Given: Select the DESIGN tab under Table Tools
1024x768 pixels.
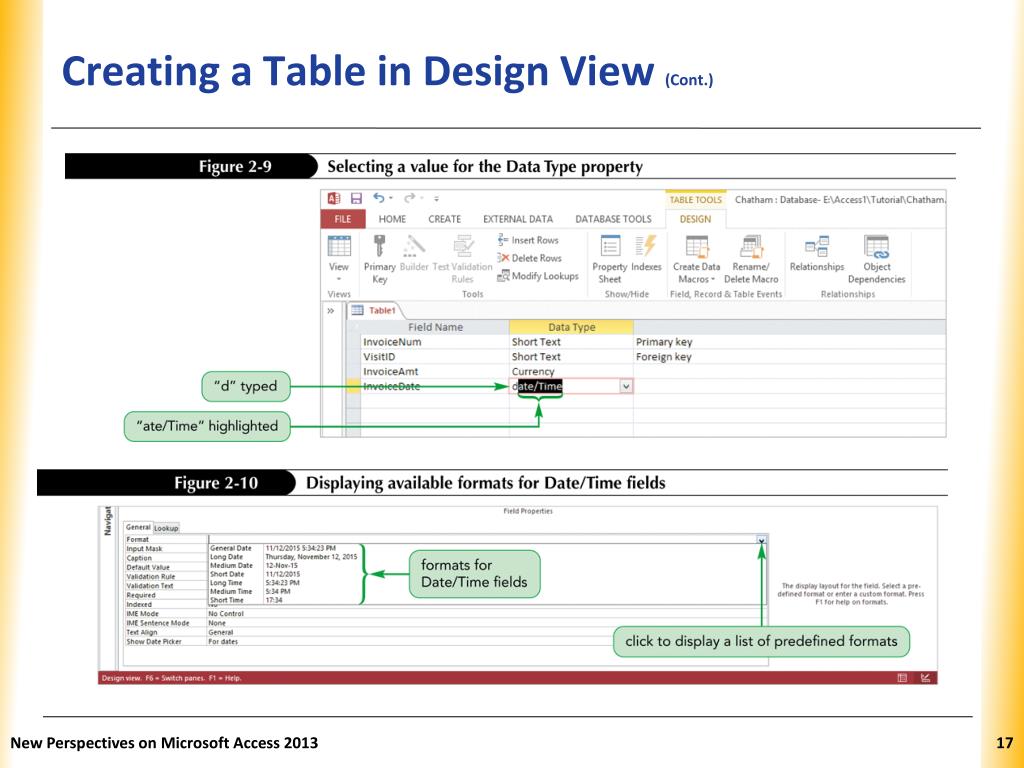Looking at the screenshot, I should pyautogui.click(x=696, y=219).
